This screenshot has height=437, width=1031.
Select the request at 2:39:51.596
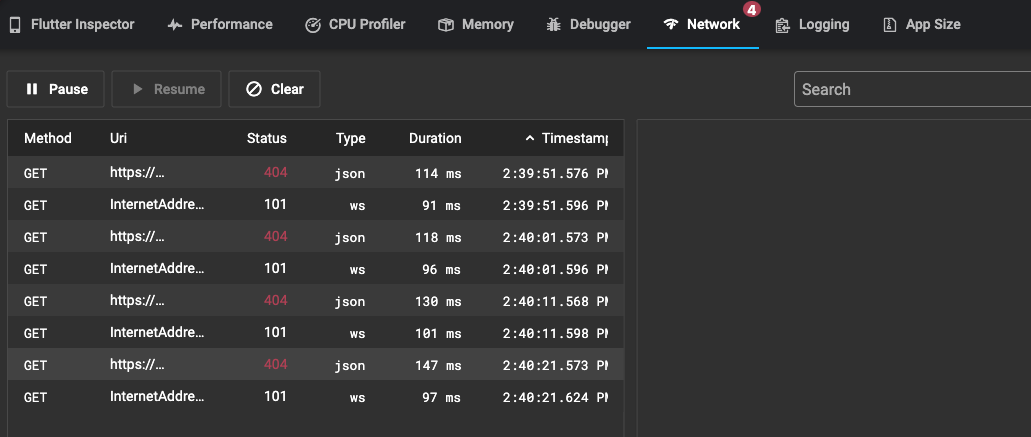316,204
